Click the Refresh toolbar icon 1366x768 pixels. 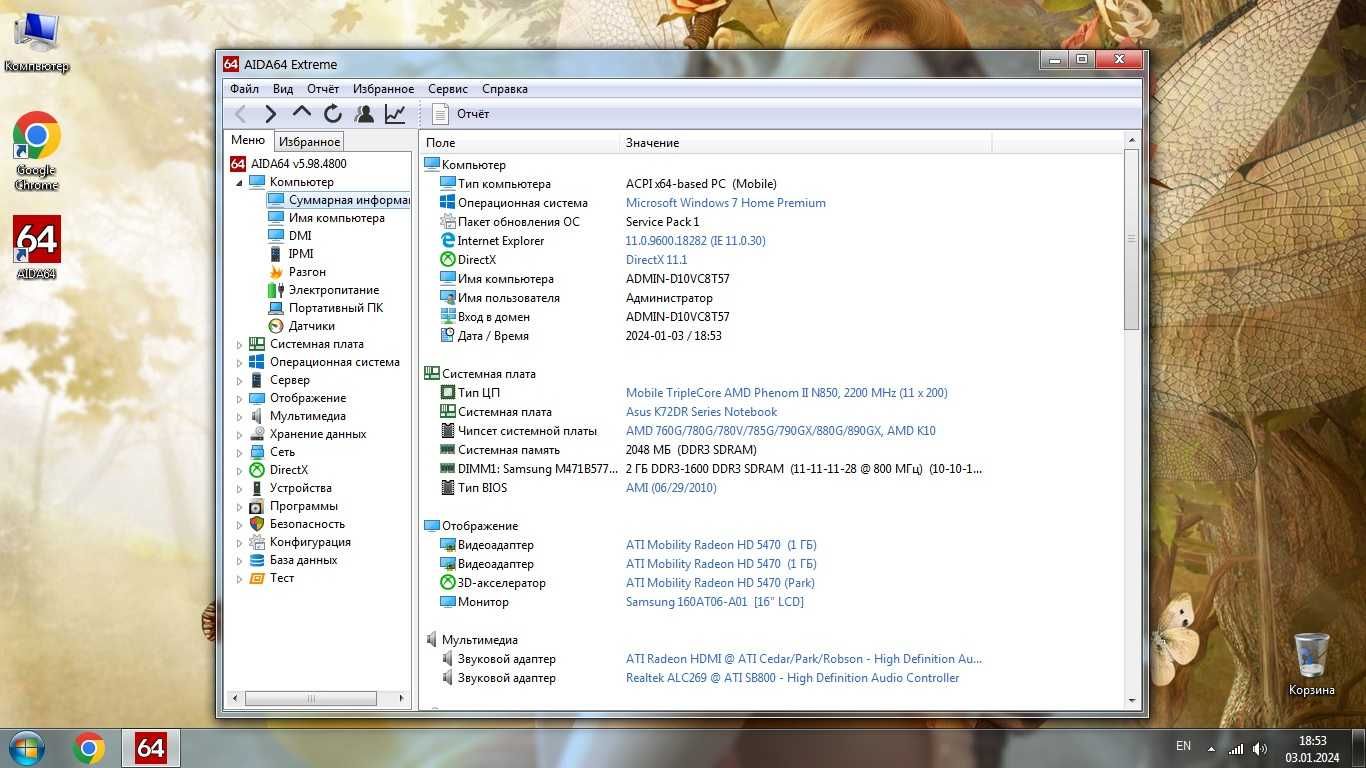pos(333,114)
